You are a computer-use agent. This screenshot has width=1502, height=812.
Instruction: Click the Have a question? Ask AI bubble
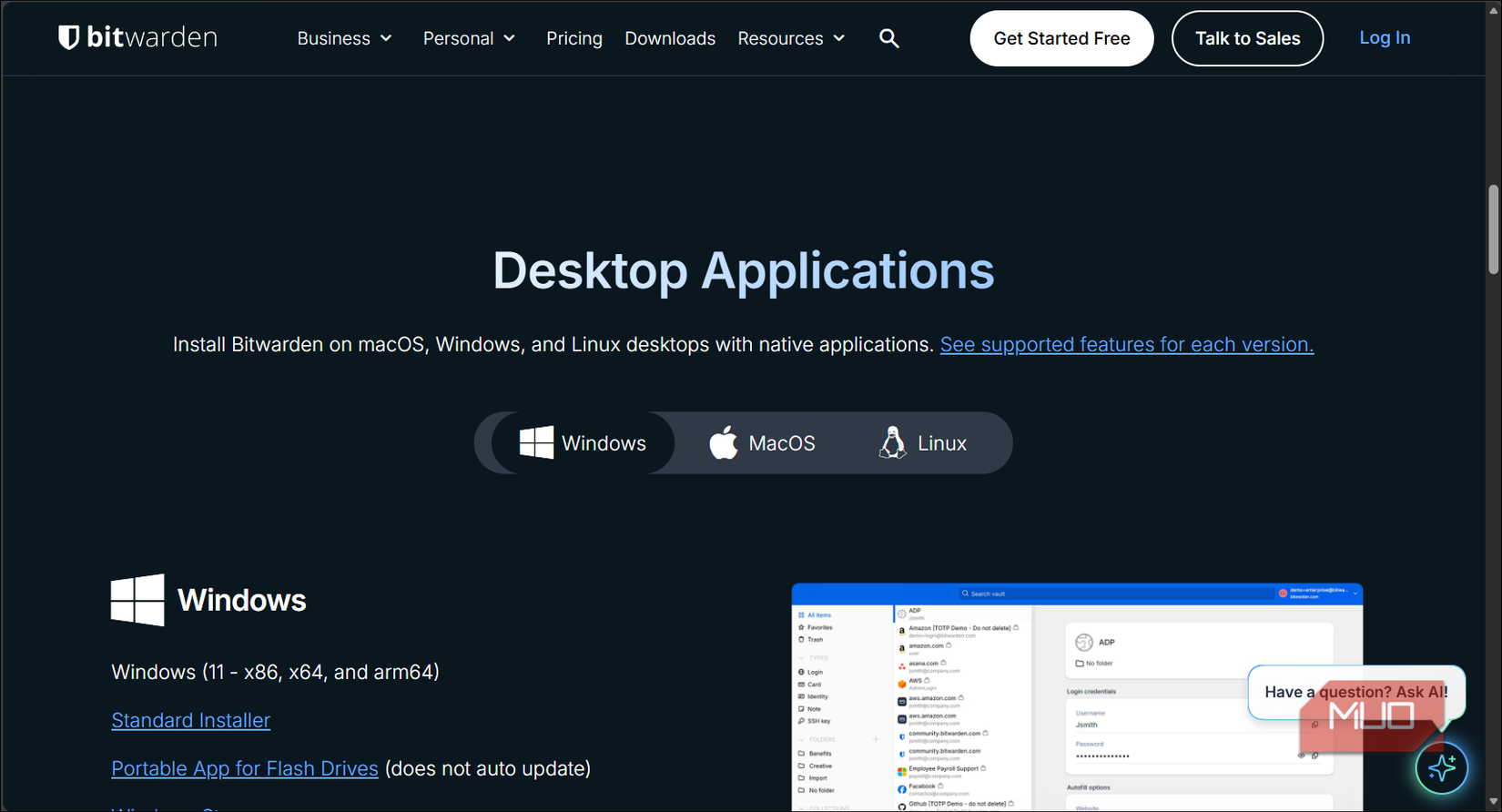tap(1356, 692)
